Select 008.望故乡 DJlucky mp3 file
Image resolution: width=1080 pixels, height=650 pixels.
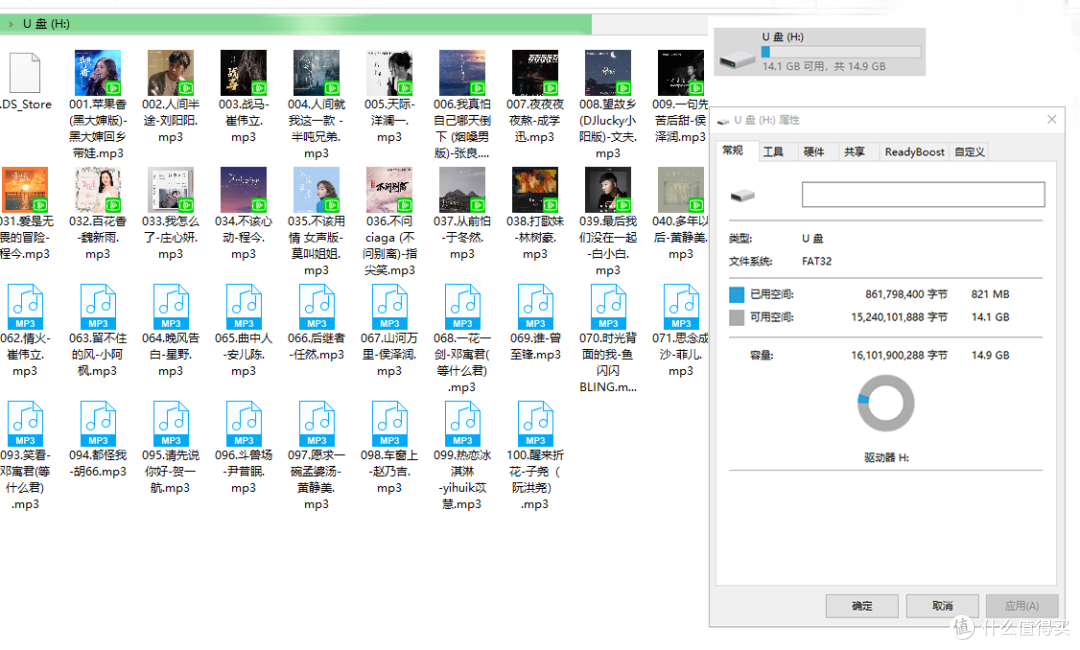pos(608,72)
